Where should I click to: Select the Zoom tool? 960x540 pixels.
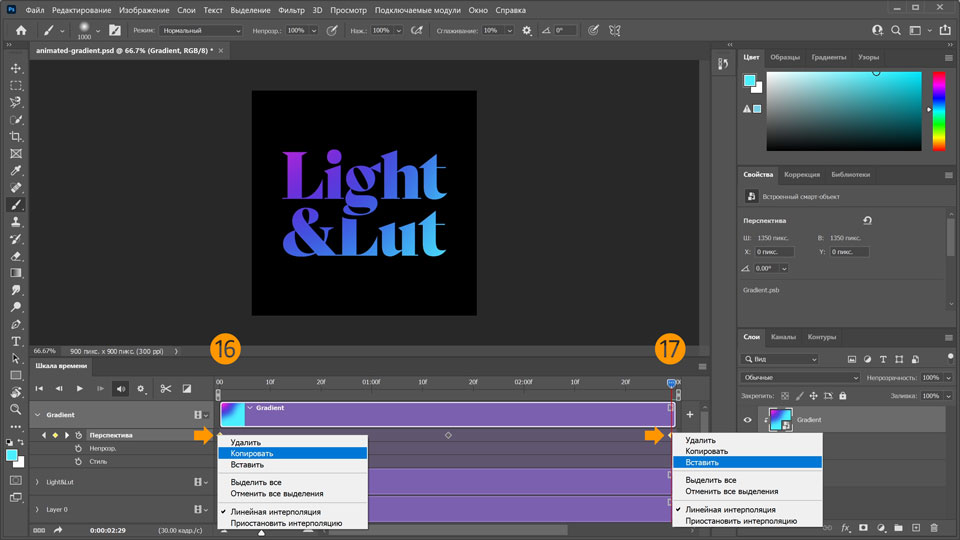(16, 409)
